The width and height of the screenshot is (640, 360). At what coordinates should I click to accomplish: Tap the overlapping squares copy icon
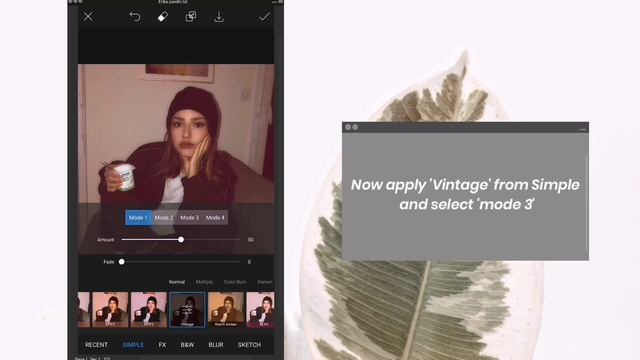tap(191, 17)
